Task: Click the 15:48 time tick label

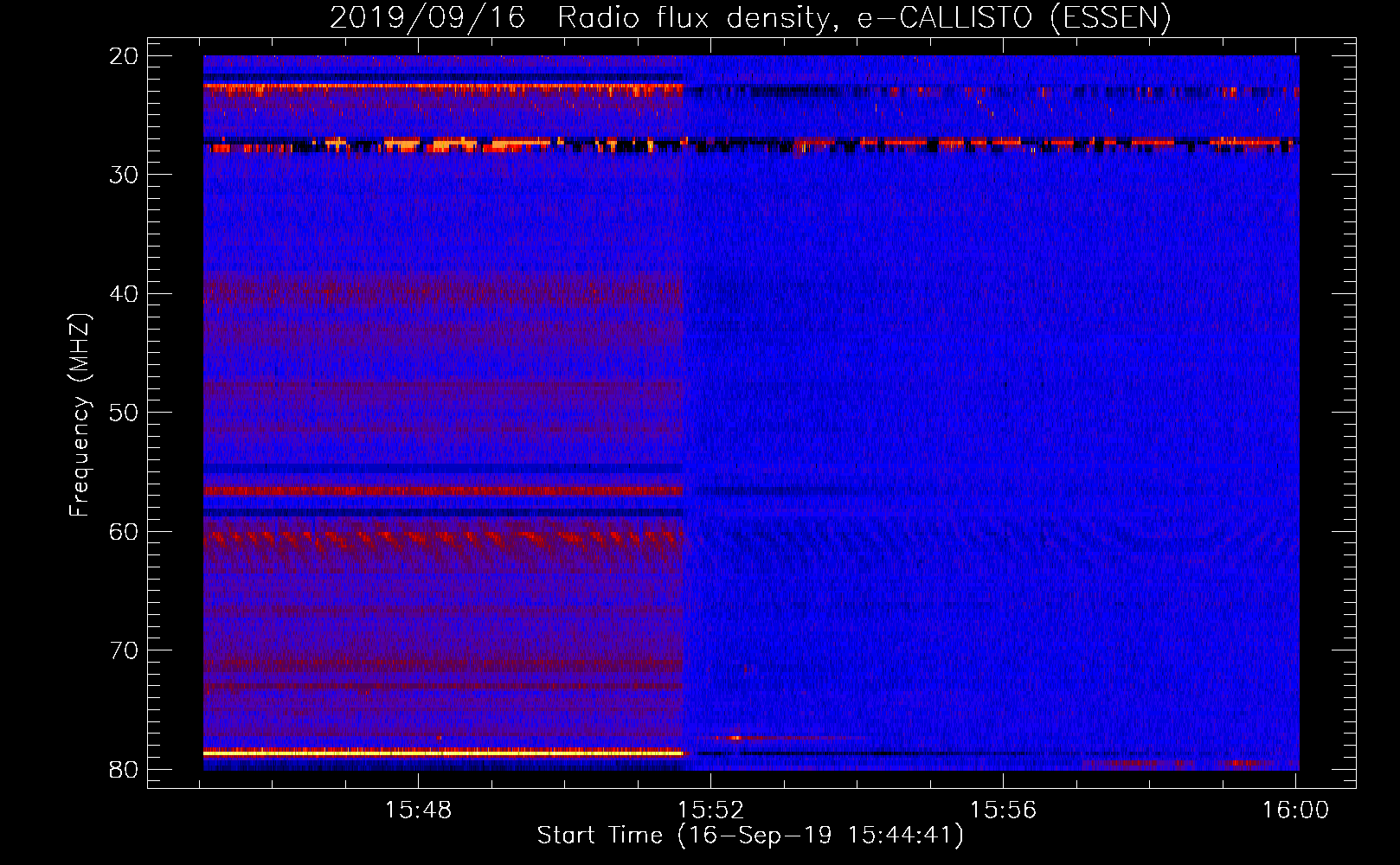Action: coord(419,811)
